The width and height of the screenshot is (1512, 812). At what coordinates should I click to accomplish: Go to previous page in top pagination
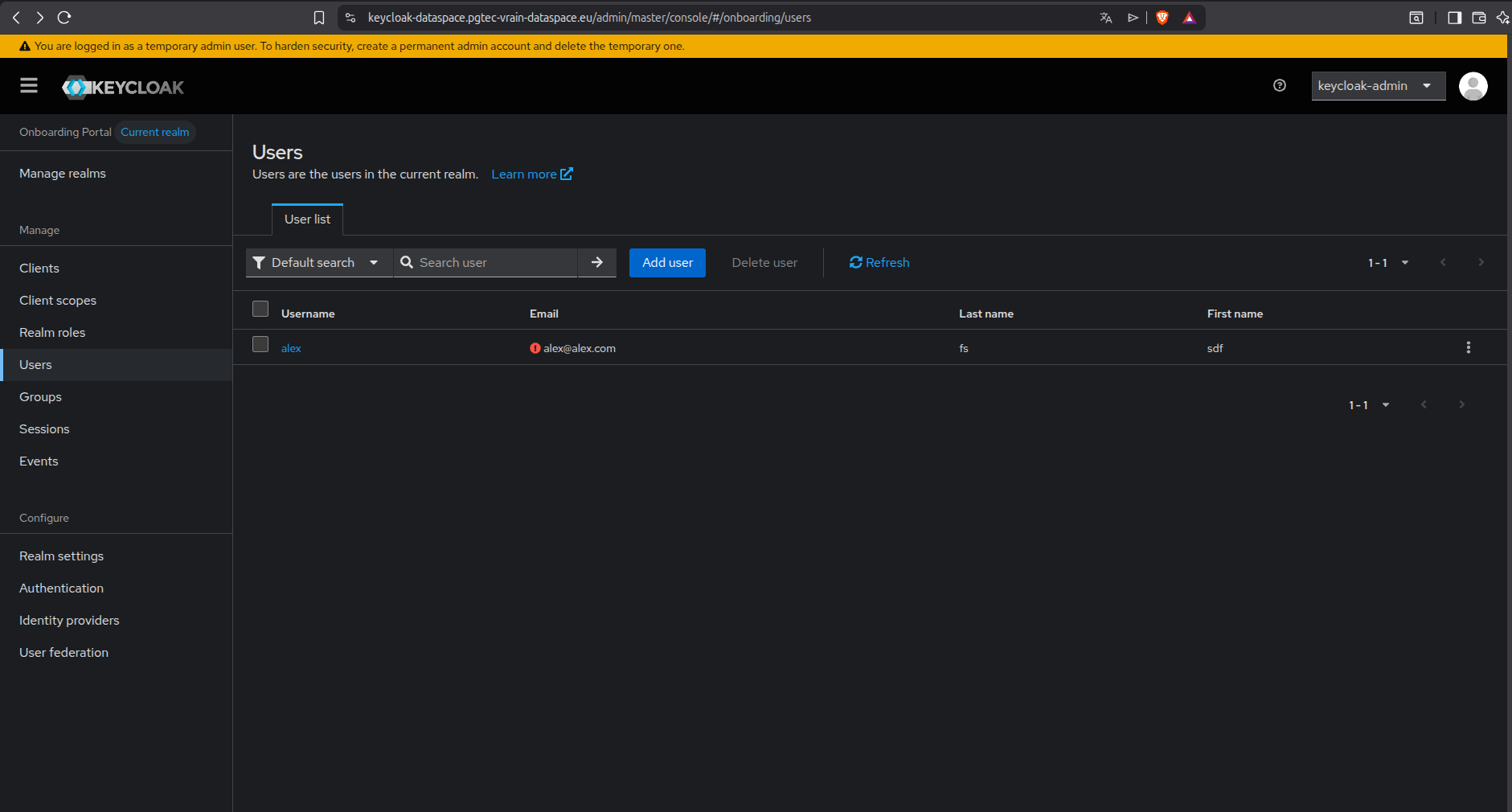(1443, 262)
